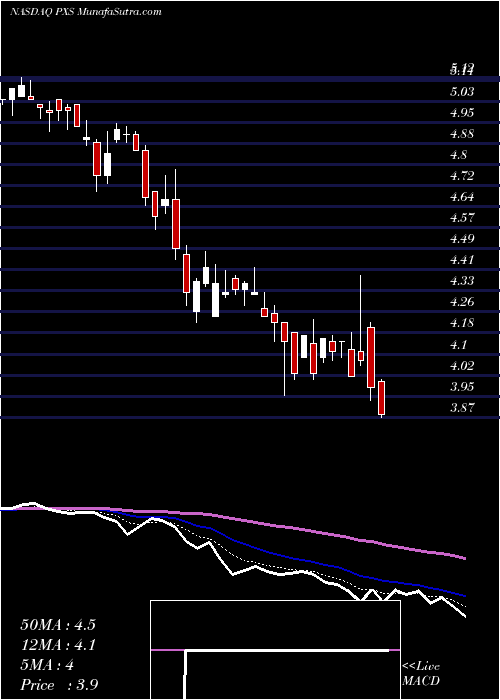Click the 4.64 price axis label
Image resolution: width=500 pixels, height=700 pixels.
click(x=462, y=197)
